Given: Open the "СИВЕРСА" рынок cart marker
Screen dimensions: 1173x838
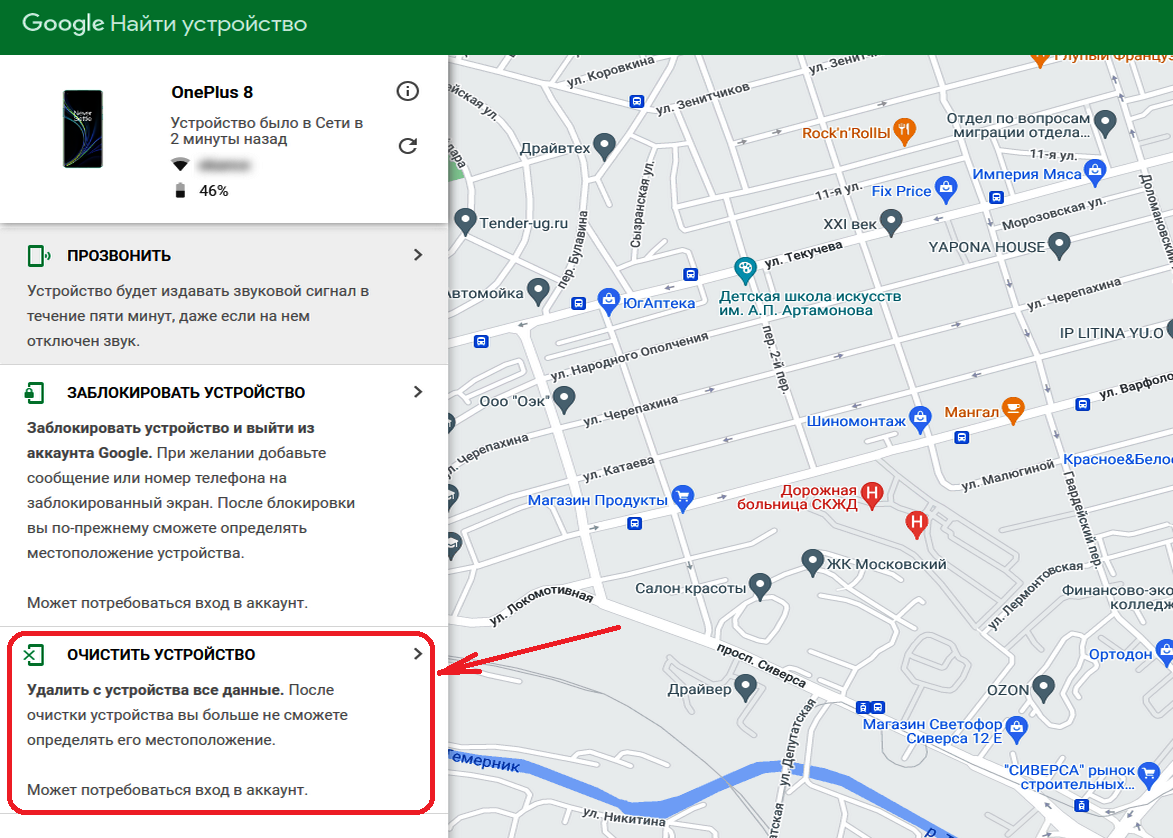Looking at the screenshot, I should tap(1148, 774).
